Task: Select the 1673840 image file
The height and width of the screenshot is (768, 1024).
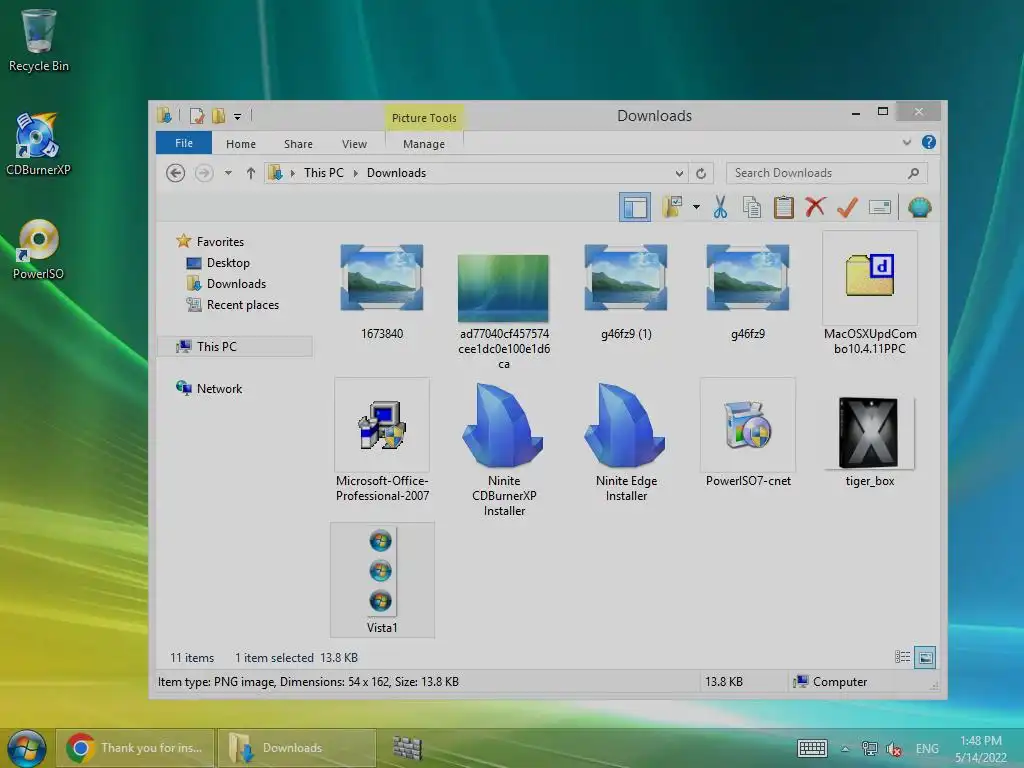Action: tap(382, 291)
